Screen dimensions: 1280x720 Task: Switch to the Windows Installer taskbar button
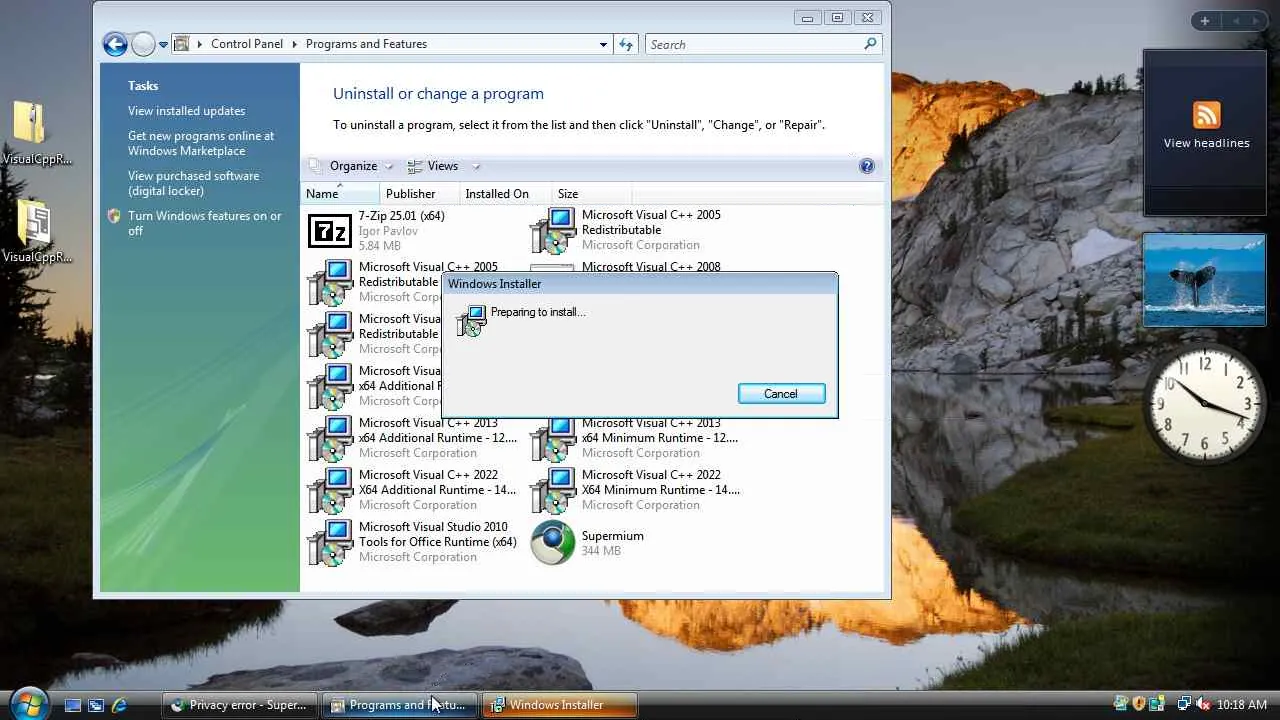click(559, 705)
